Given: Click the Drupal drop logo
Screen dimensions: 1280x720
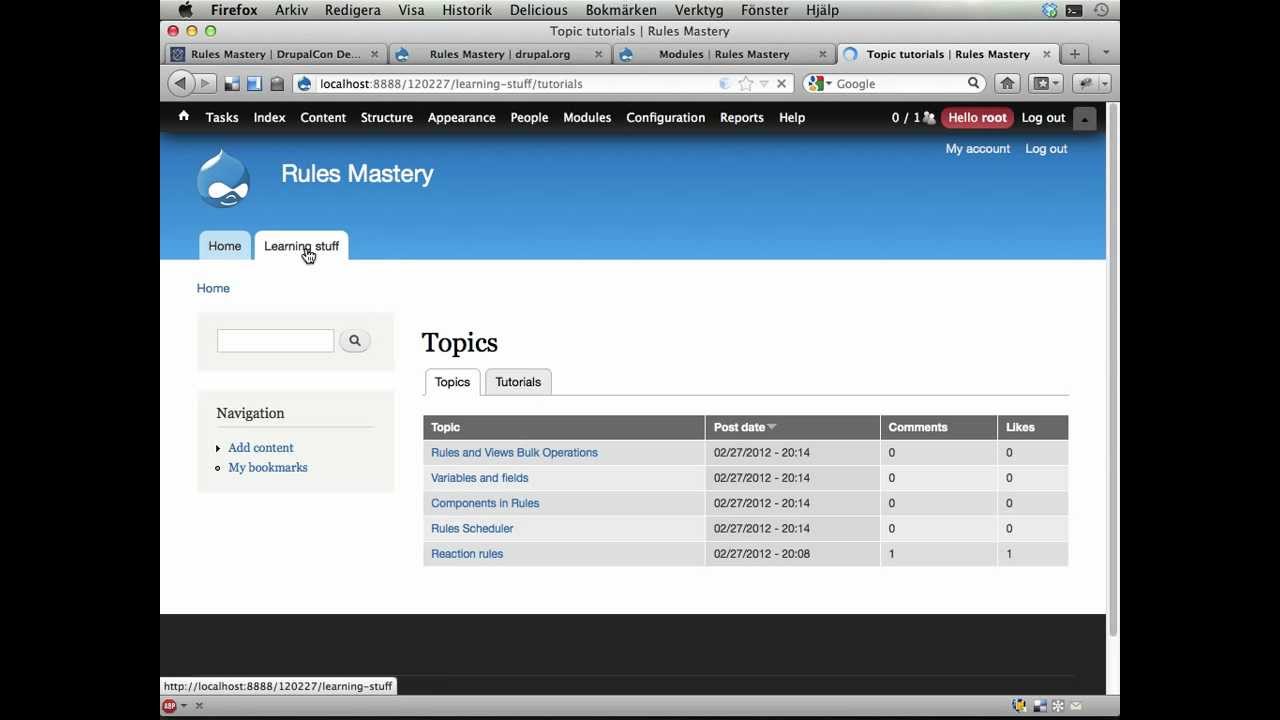Looking at the screenshot, I should point(223,178).
